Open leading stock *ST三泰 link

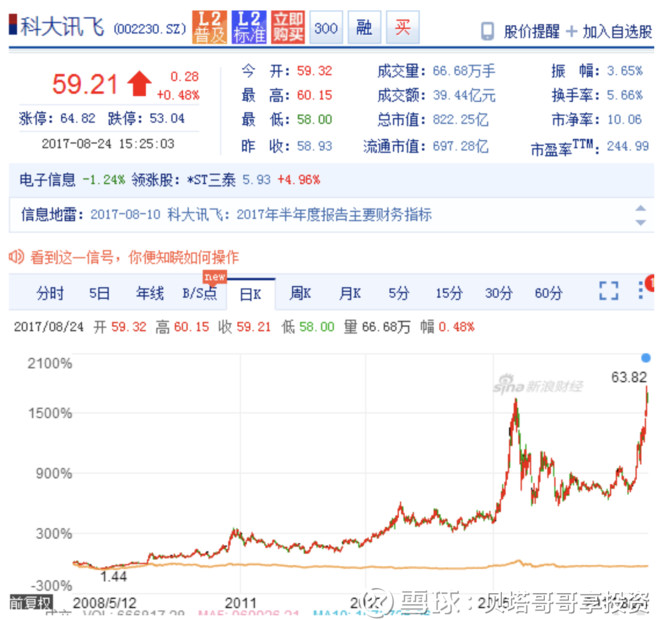pyautogui.click(x=211, y=180)
